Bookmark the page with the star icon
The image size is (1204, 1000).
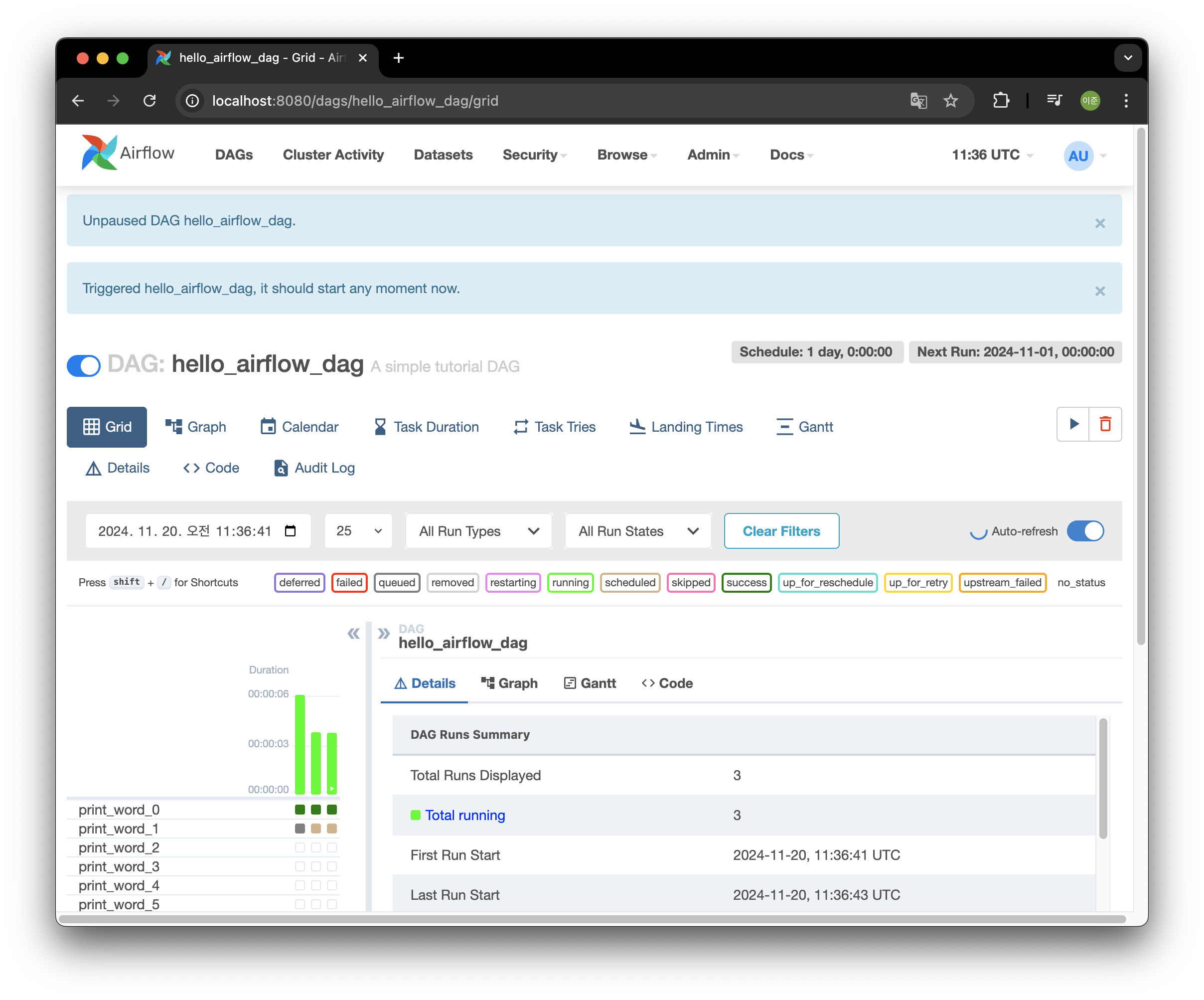point(950,101)
